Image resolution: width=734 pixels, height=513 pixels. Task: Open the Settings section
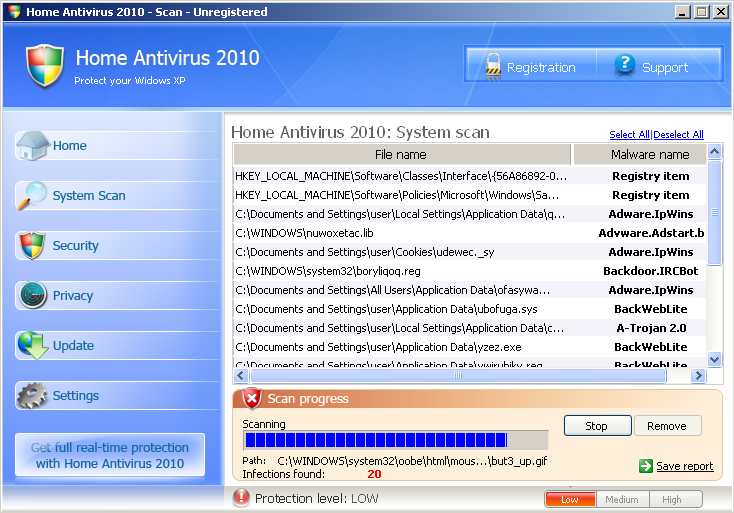[117, 396]
